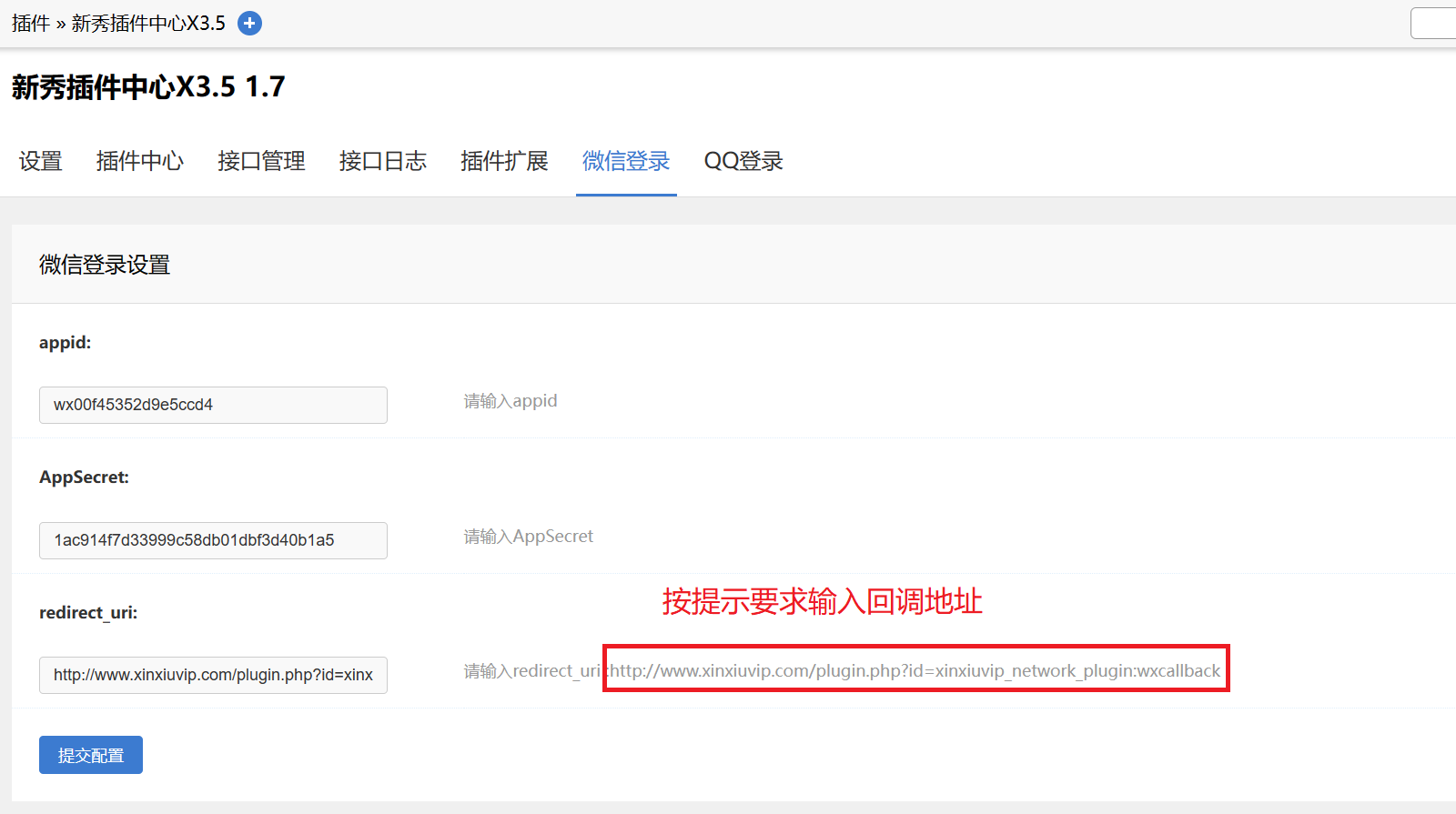1456x814 pixels.
Task: Open the 插件中心 tab
Action: pos(140,162)
